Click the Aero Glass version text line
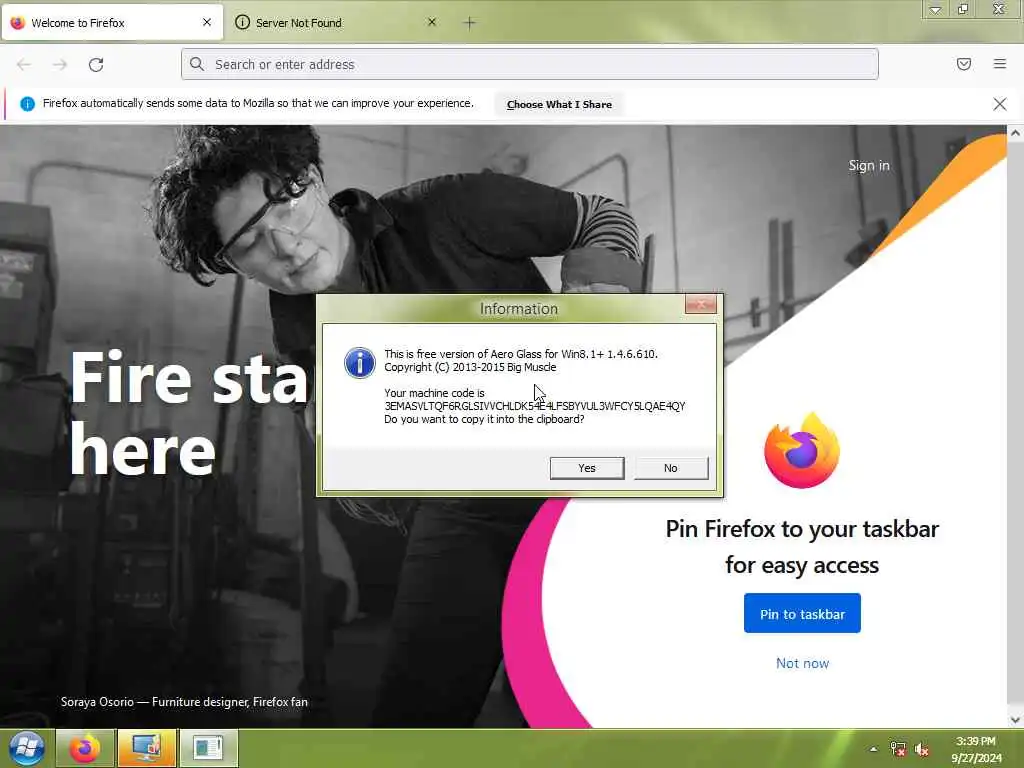The height and width of the screenshot is (768, 1024). point(520,354)
